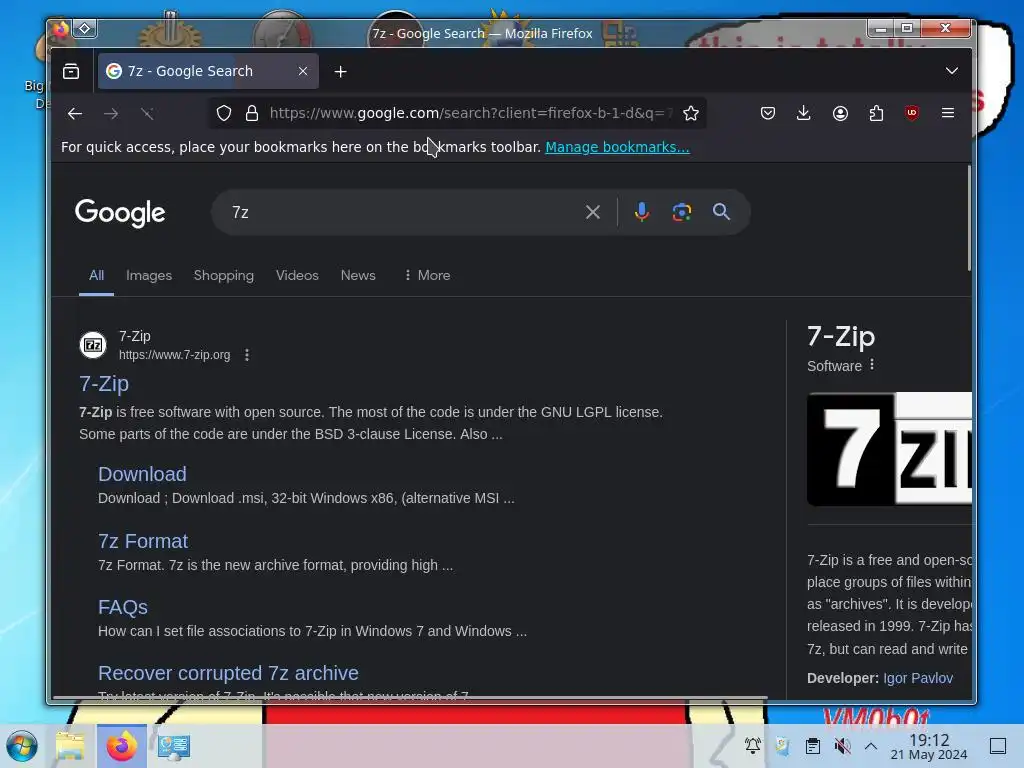Open the uBlock Origin extension icon
Screen dimensions: 1024x768
pyautogui.click(x=912, y=113)
